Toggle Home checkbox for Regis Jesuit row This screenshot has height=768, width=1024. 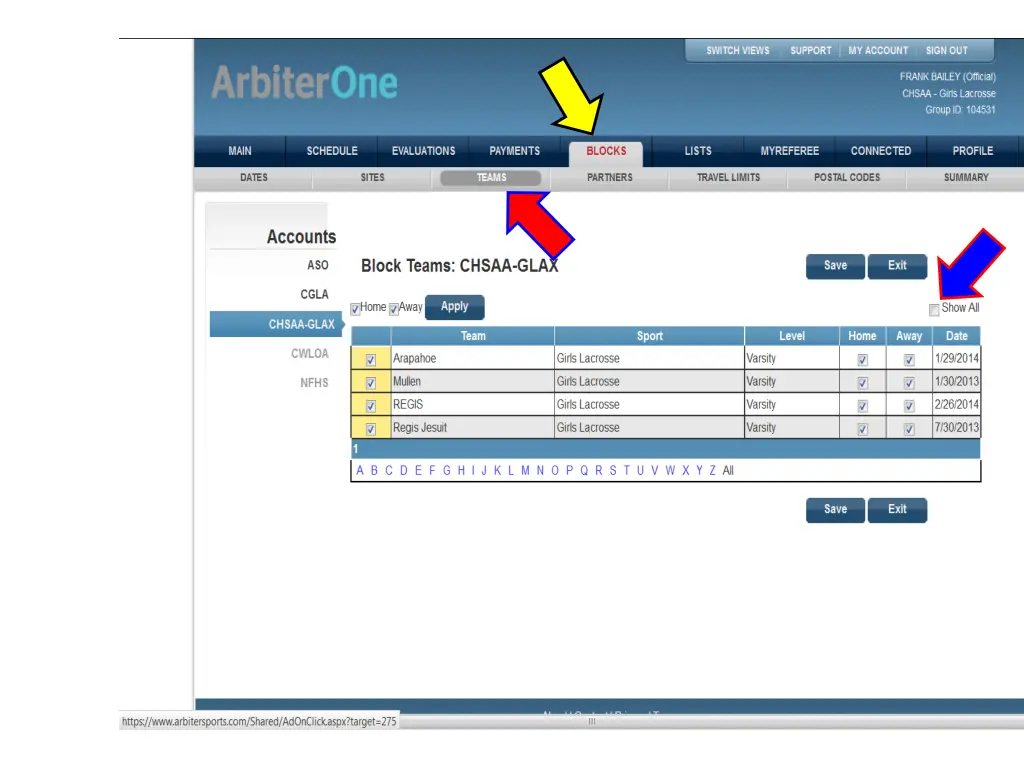pyautogui.click(x=863, y=429)
